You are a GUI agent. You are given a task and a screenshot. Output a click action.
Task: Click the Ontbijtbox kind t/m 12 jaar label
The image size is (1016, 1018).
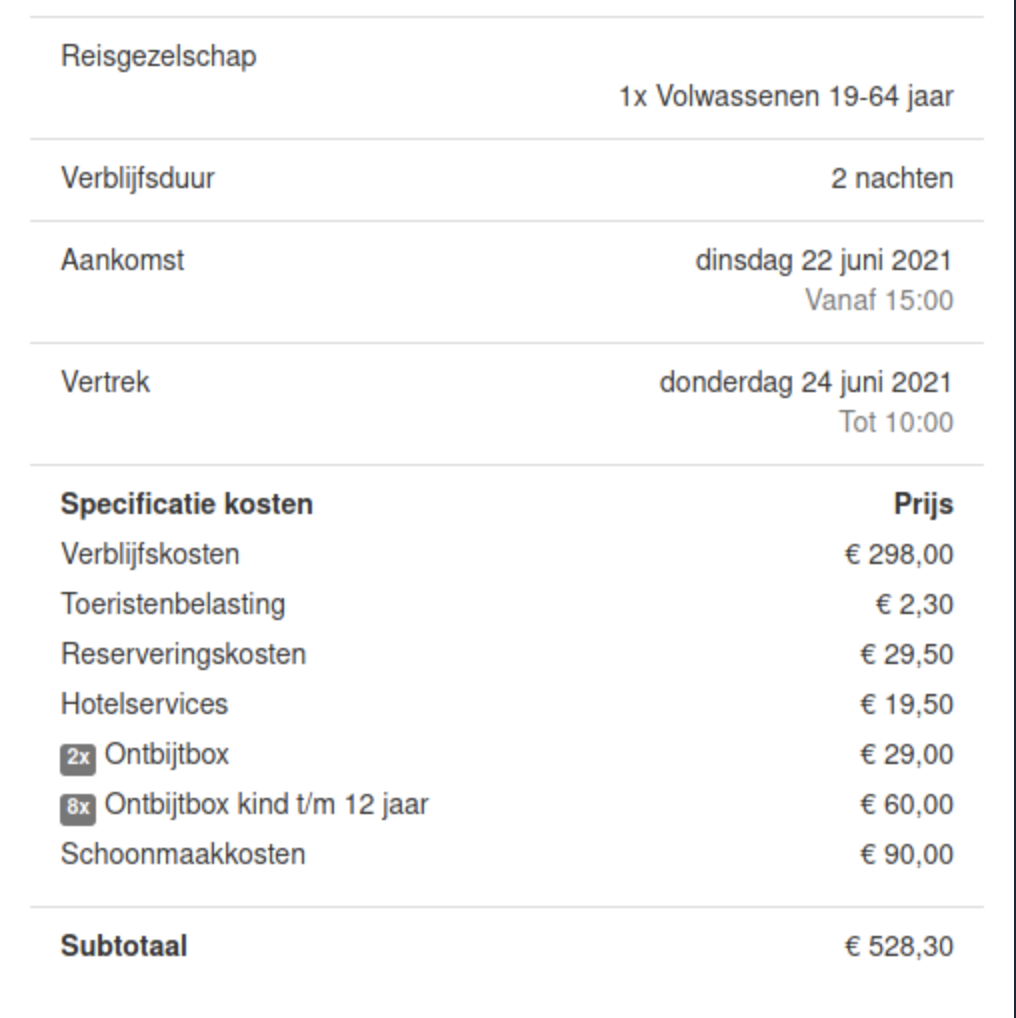[x=266, y=805]
